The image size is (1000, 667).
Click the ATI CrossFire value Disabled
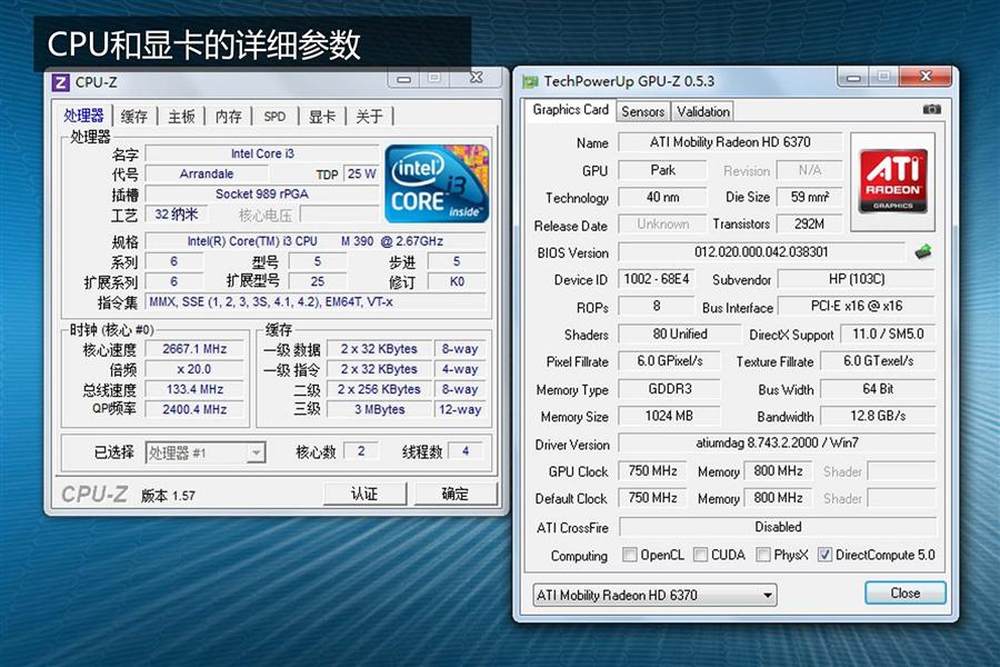[777, 527]
